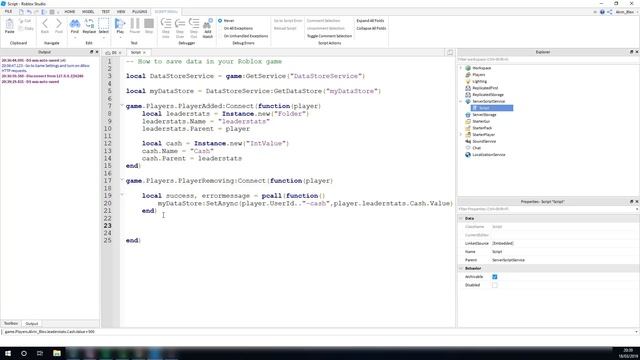Select StarterPlayer in Explorer

pos(483,135)
